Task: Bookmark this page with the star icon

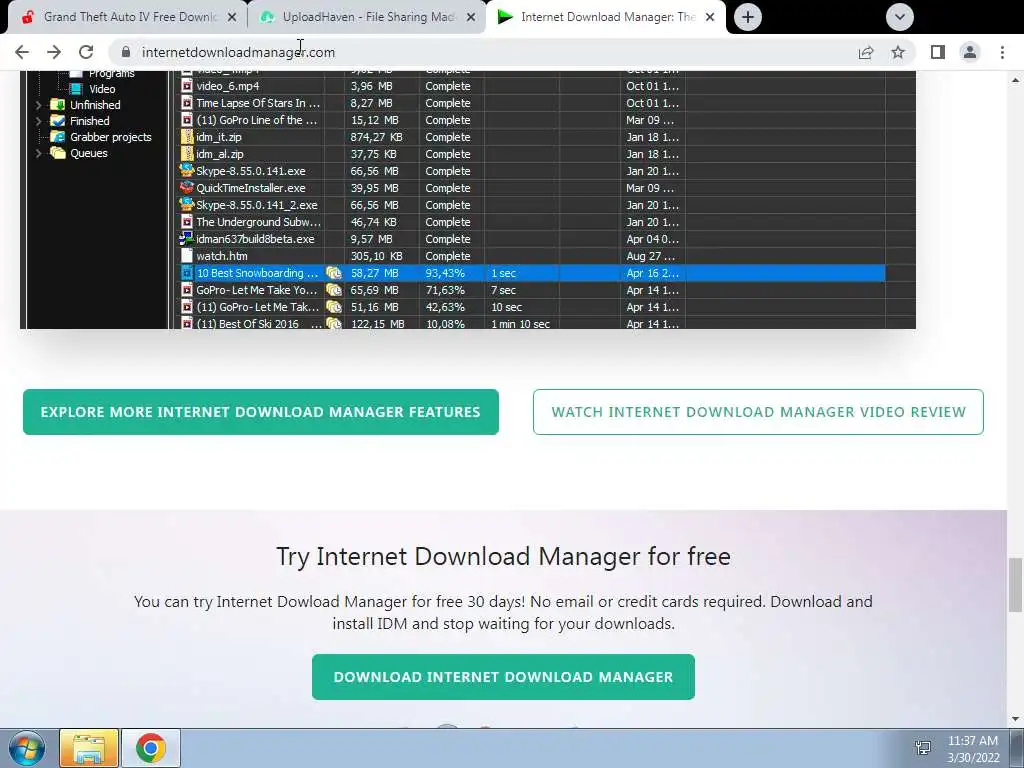Action: click(899, 52)
